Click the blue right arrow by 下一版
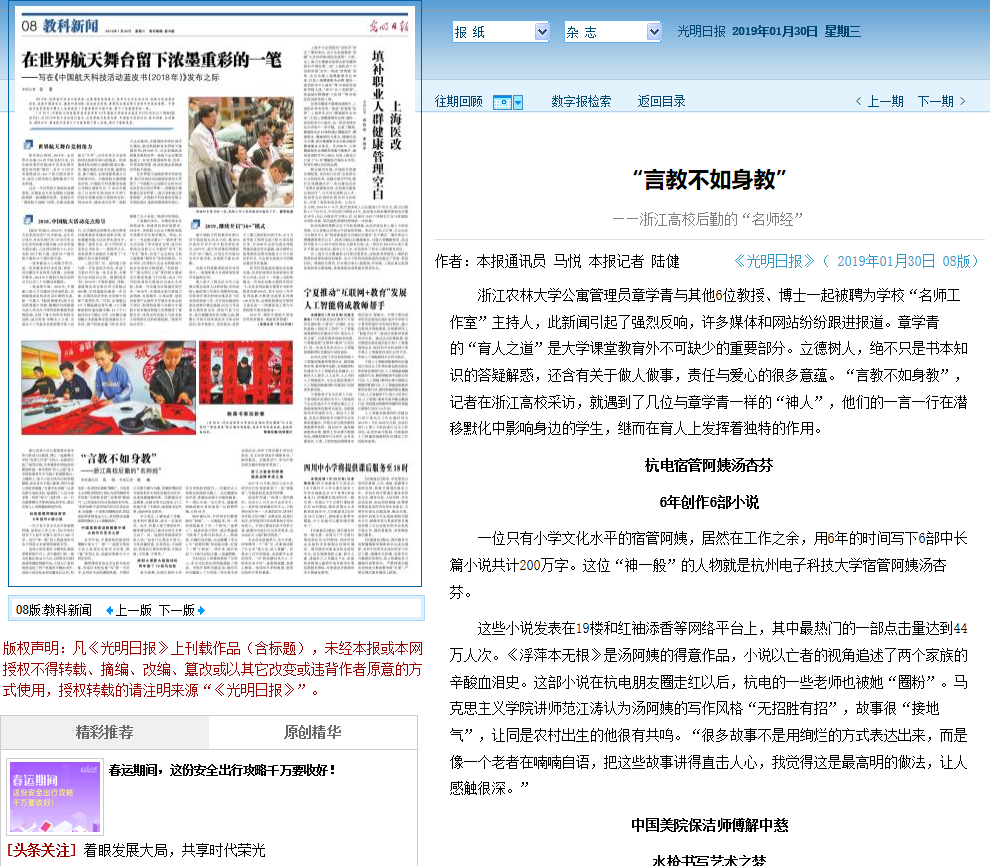 (201, 610)
